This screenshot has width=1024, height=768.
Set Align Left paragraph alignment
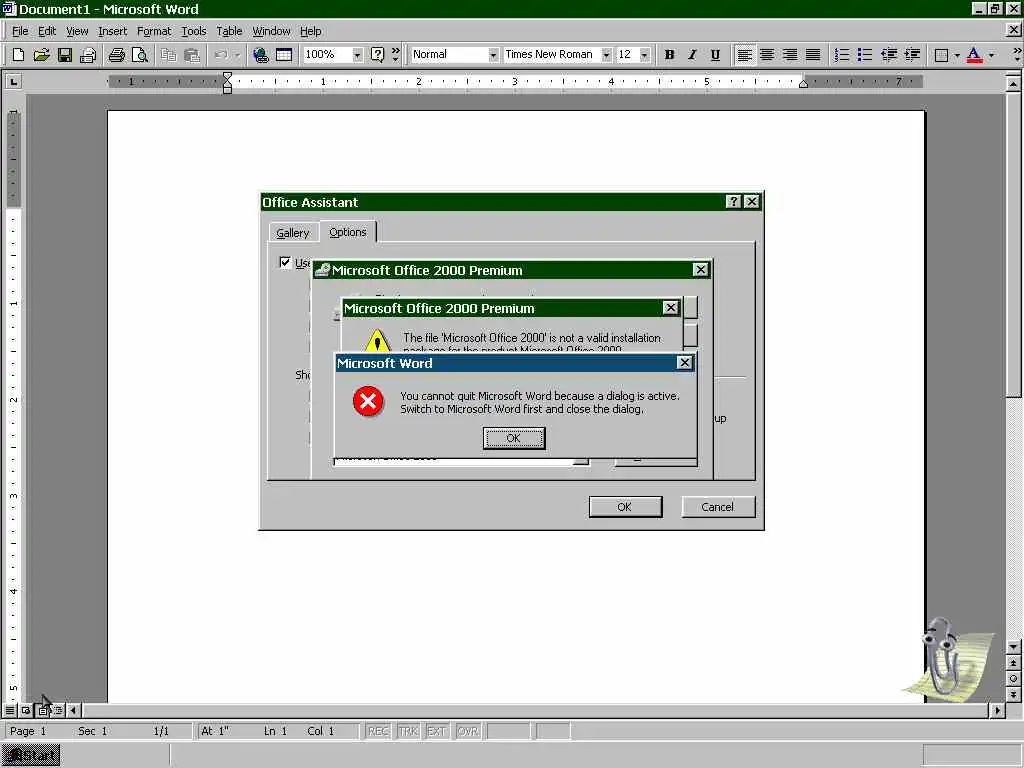tap(744, 55)
